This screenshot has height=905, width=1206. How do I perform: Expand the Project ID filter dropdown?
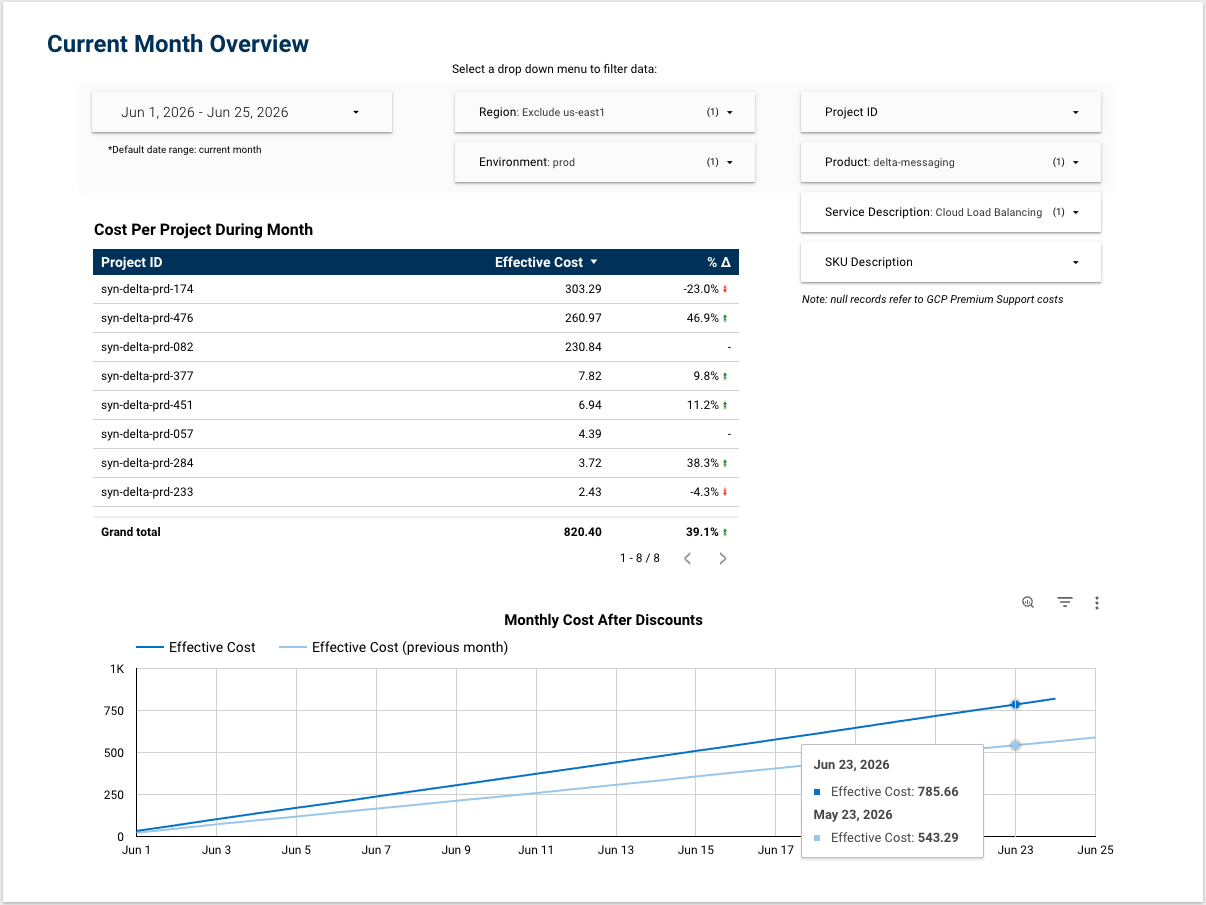(951, 112)
